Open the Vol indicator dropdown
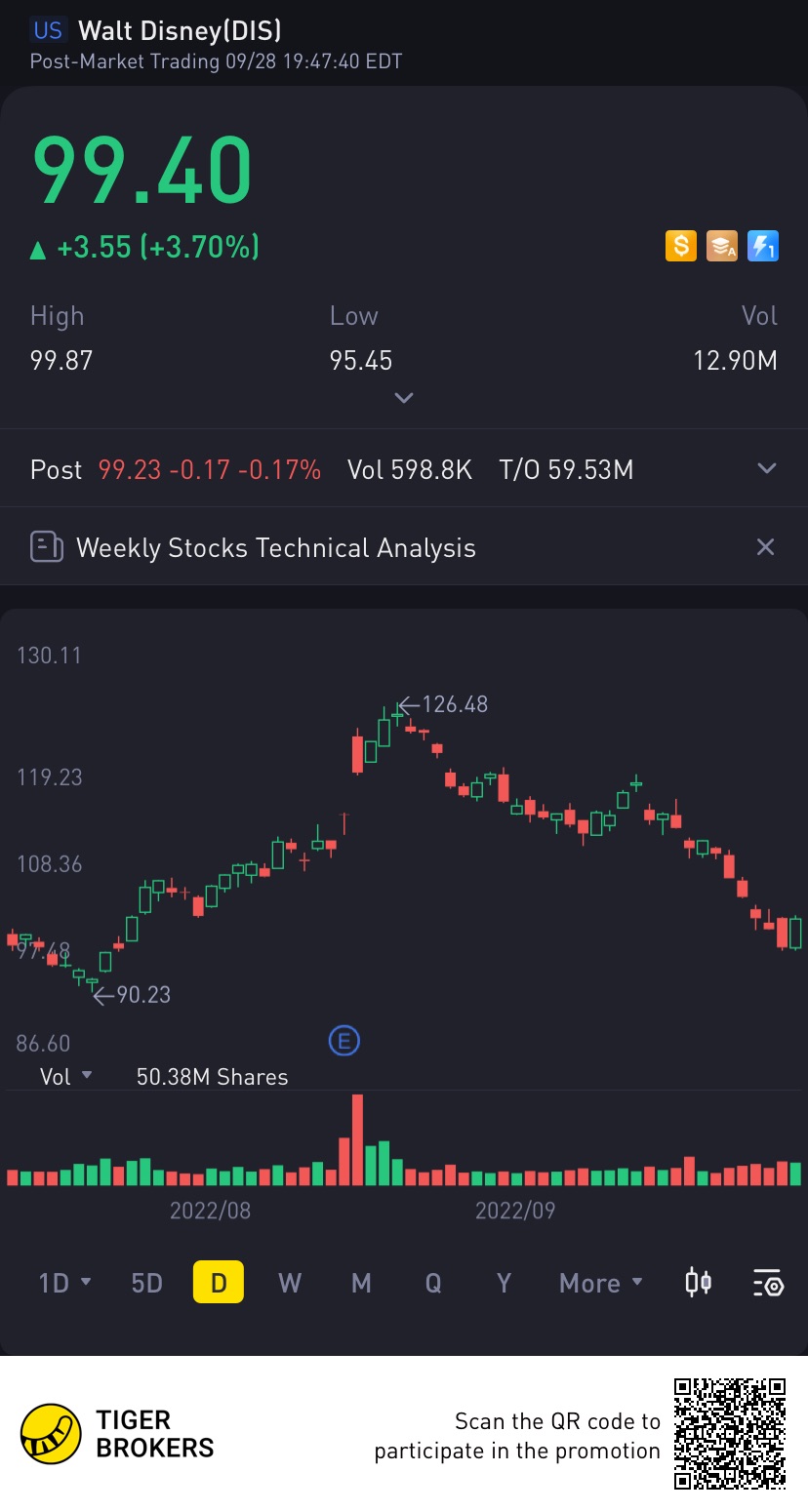808x1512 pixels. tap(66, 1077)
